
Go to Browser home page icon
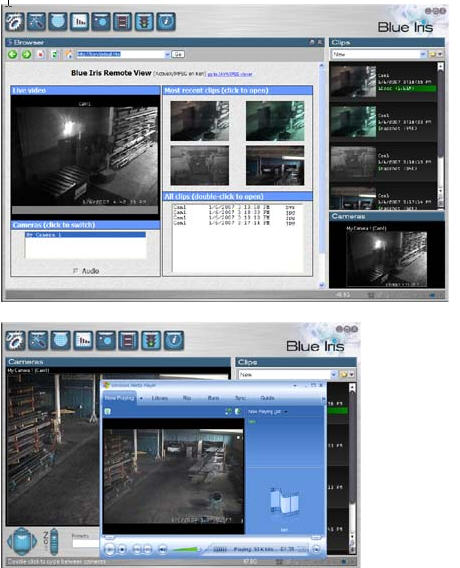(68, 54)
